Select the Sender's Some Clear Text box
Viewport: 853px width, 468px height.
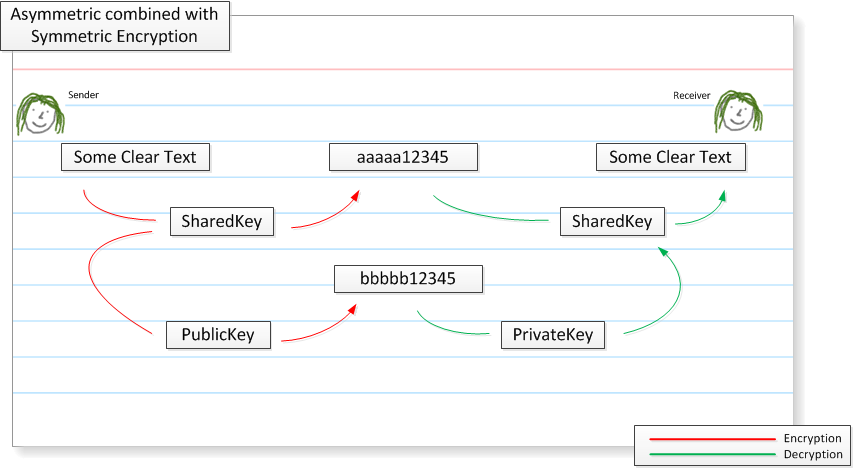[x=136, y=157]
